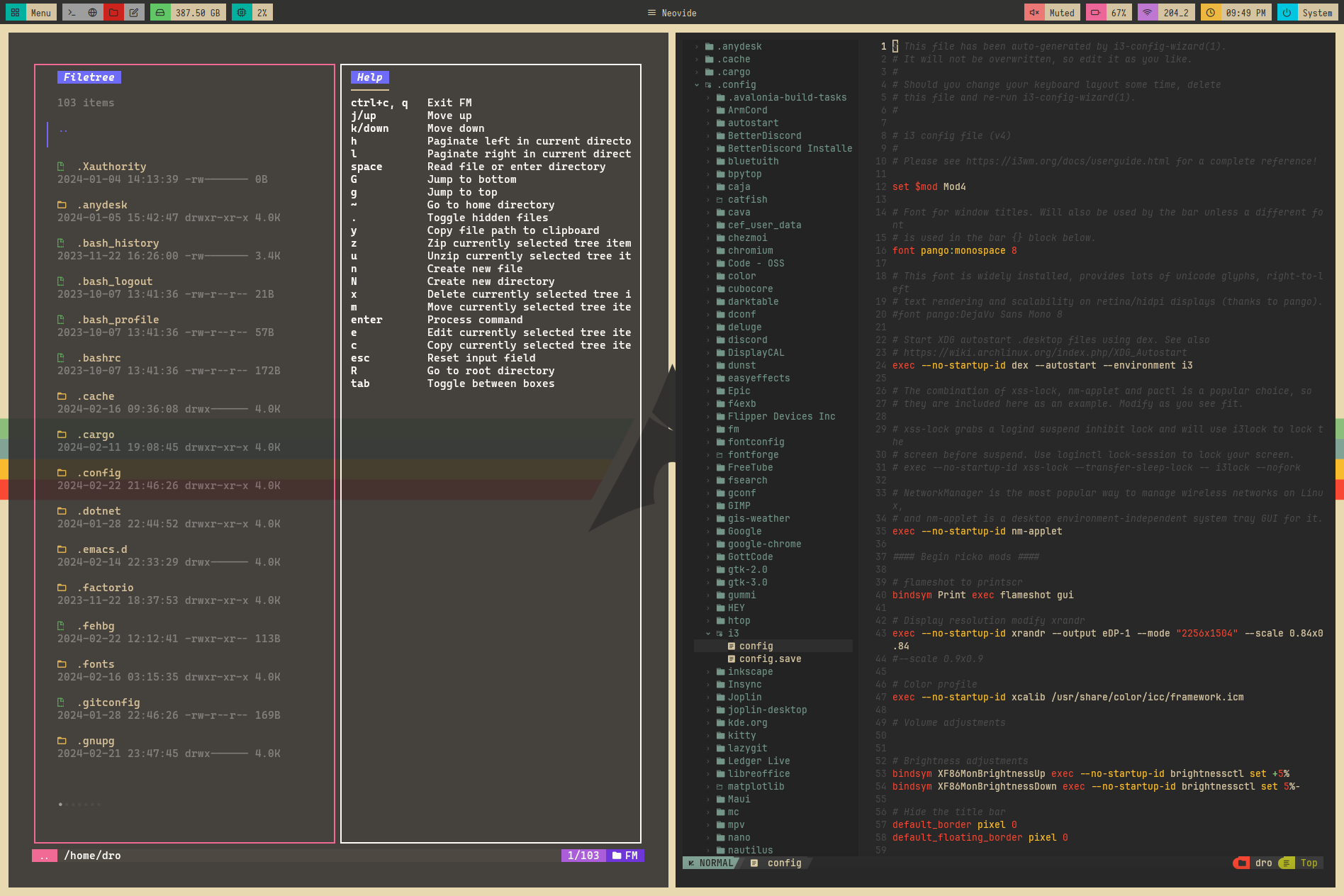Open the red file manager folder icon
1344x896 pixels.
(x=113, y=13)
